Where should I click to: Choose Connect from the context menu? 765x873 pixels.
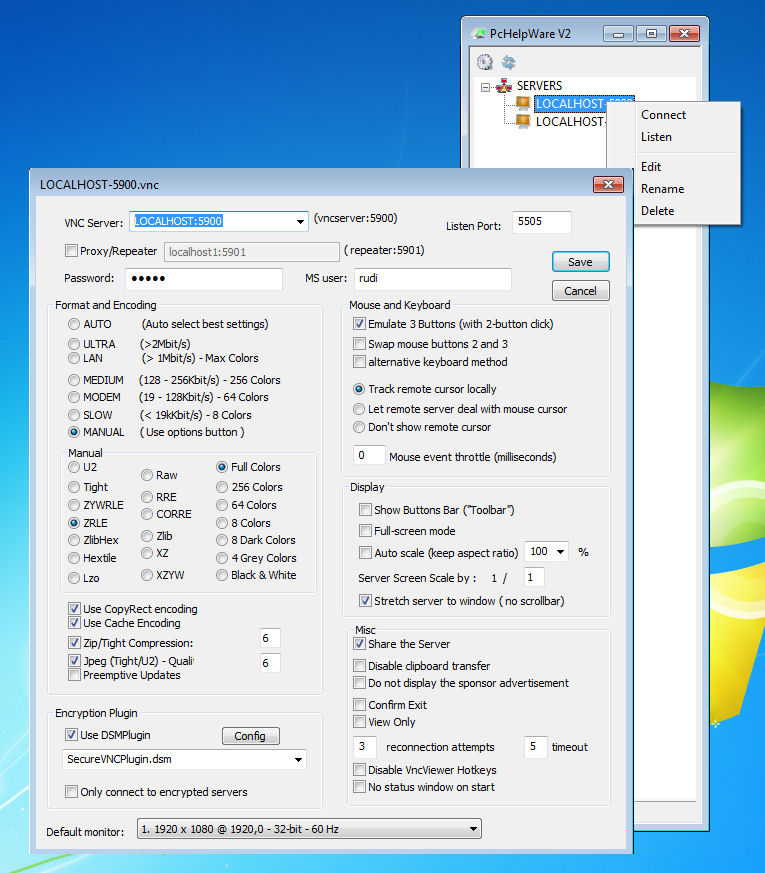pos(663,115)
